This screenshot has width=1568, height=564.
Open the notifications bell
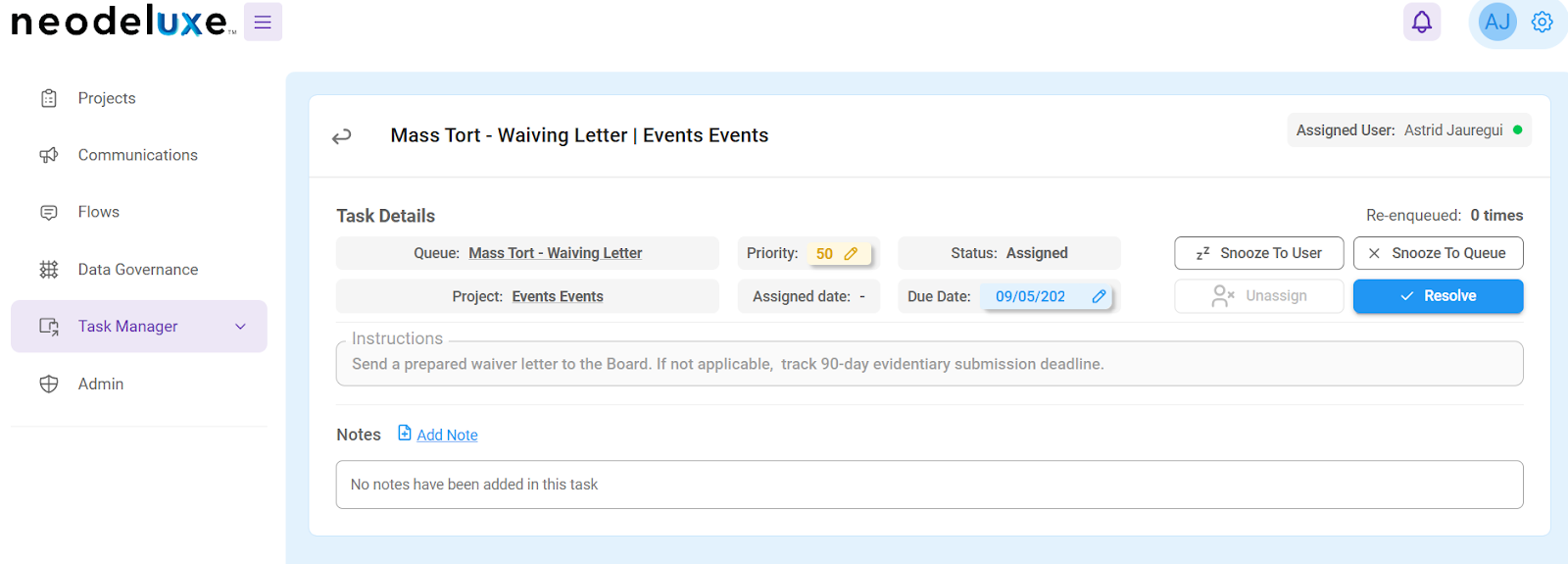coord(1422,22)
